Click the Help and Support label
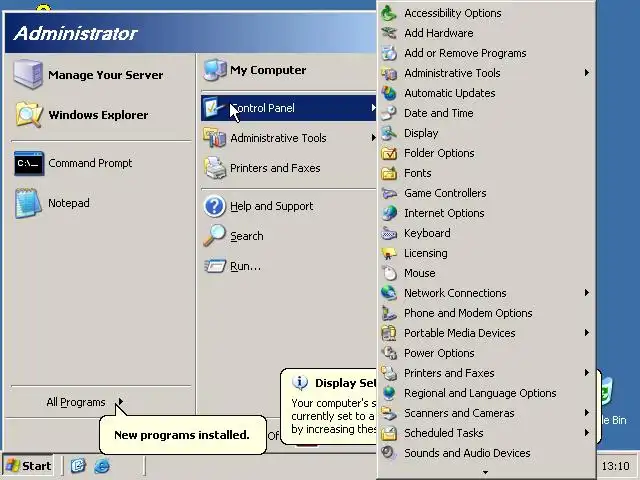Screen dimensions: 640x480 271,206
